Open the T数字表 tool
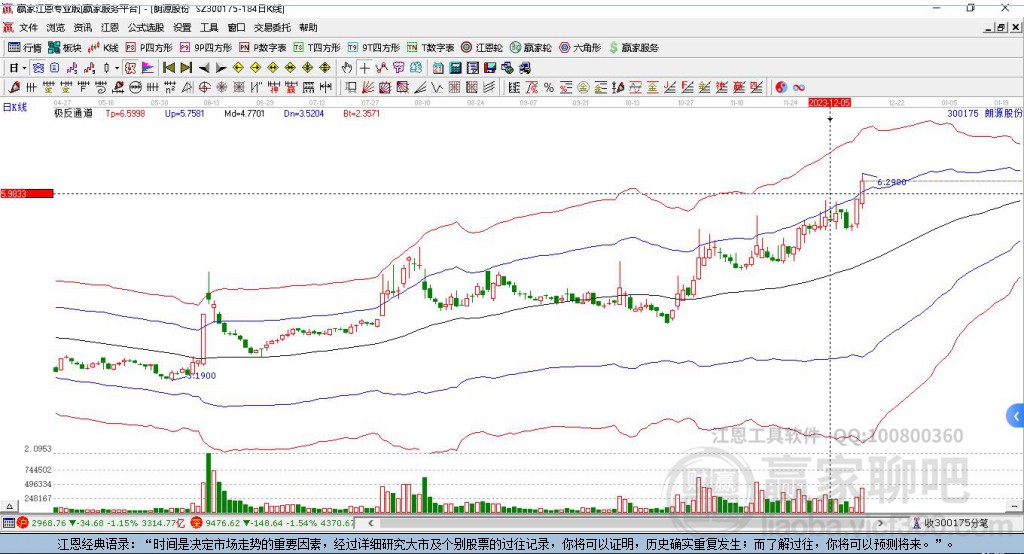1024x554 pixels. click(430, 48)
